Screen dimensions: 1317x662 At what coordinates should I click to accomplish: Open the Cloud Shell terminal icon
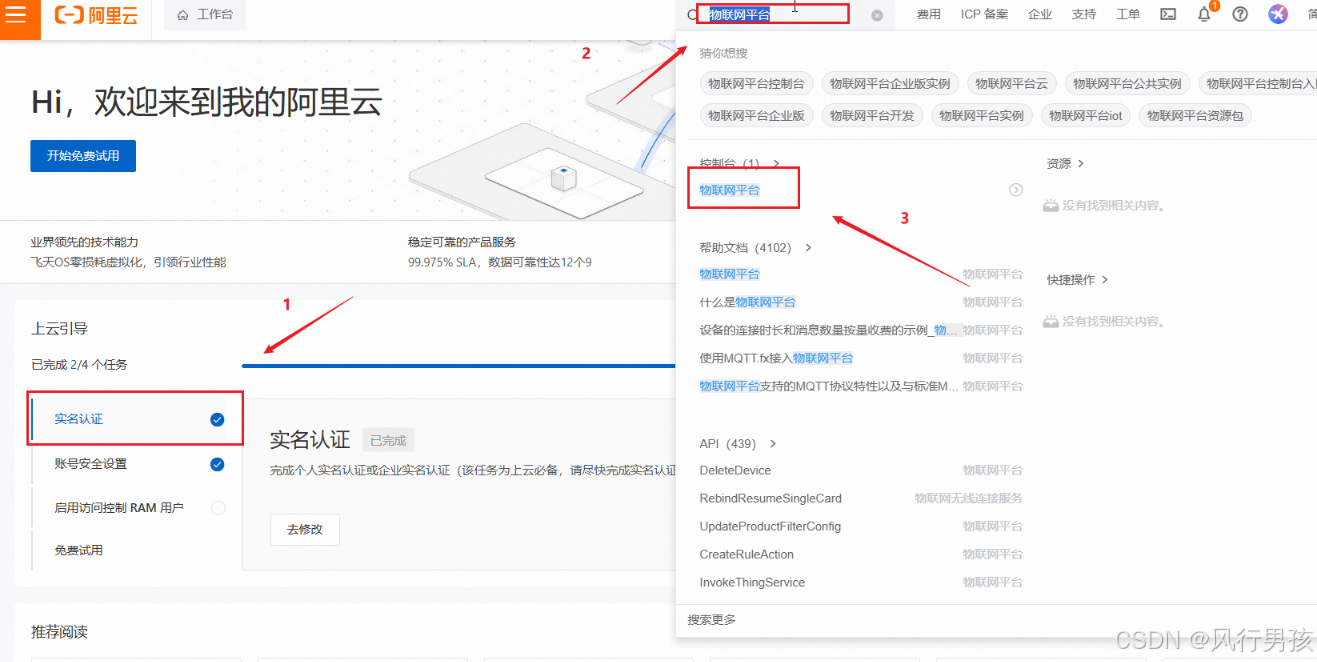click(1168, 14)
